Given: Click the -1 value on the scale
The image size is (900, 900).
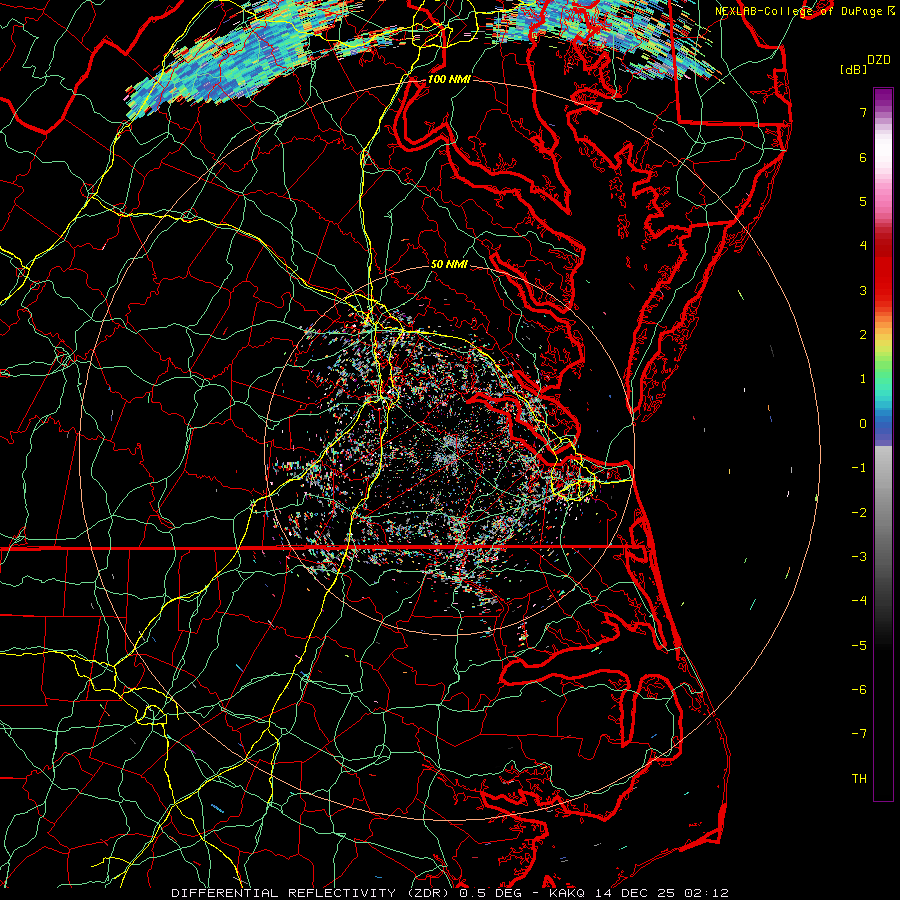Looking at the screenshot, I should 859,468.
